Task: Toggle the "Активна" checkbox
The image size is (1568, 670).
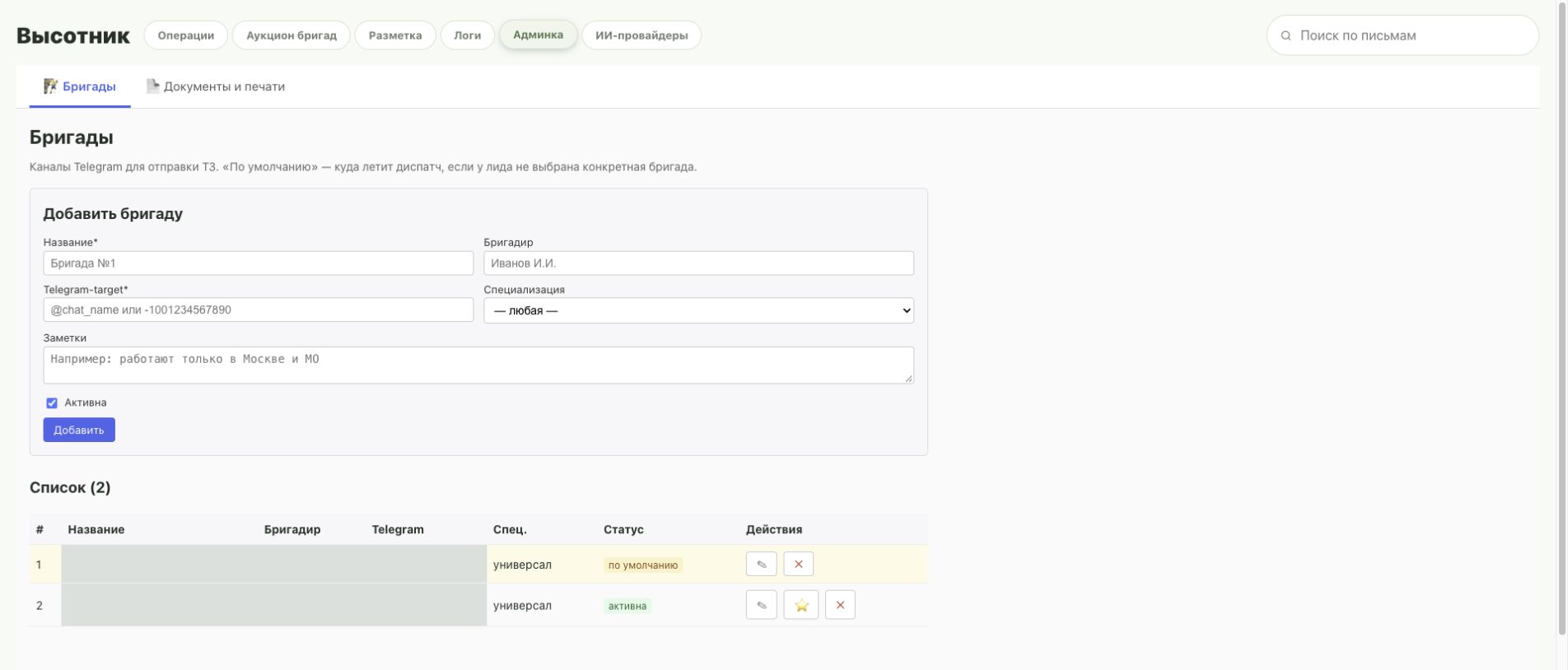Action: pyautogui.click(x=52, y=403)
